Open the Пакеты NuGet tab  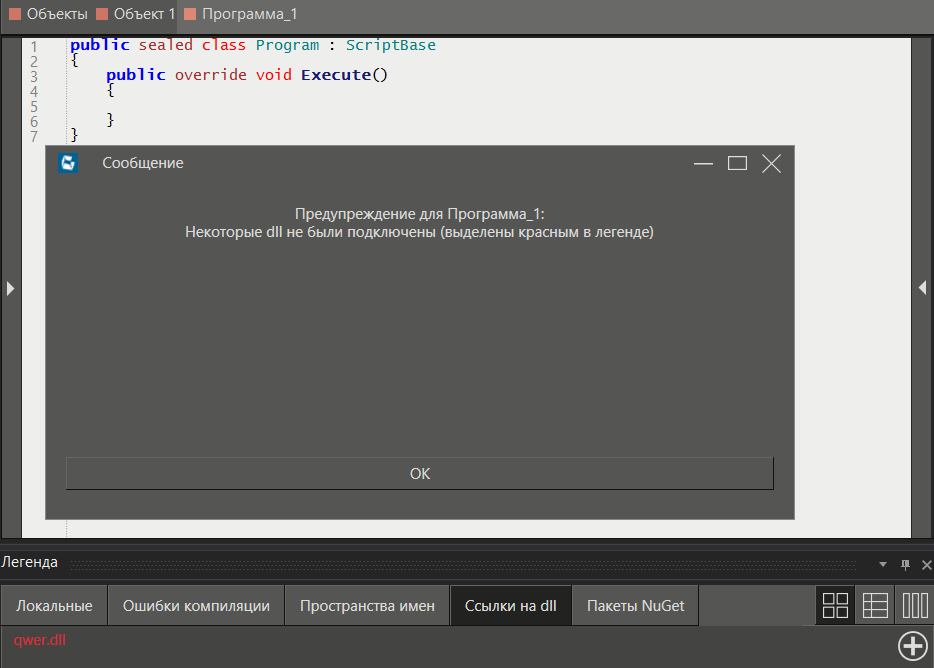click(634, 605)
